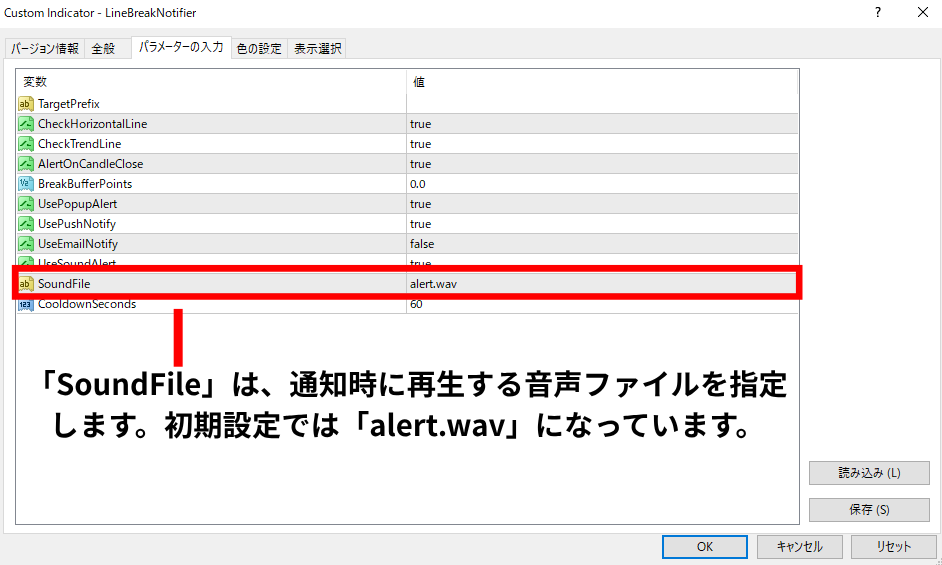
Task: Open the バージョン情報 tab
Action: [45, 49]
